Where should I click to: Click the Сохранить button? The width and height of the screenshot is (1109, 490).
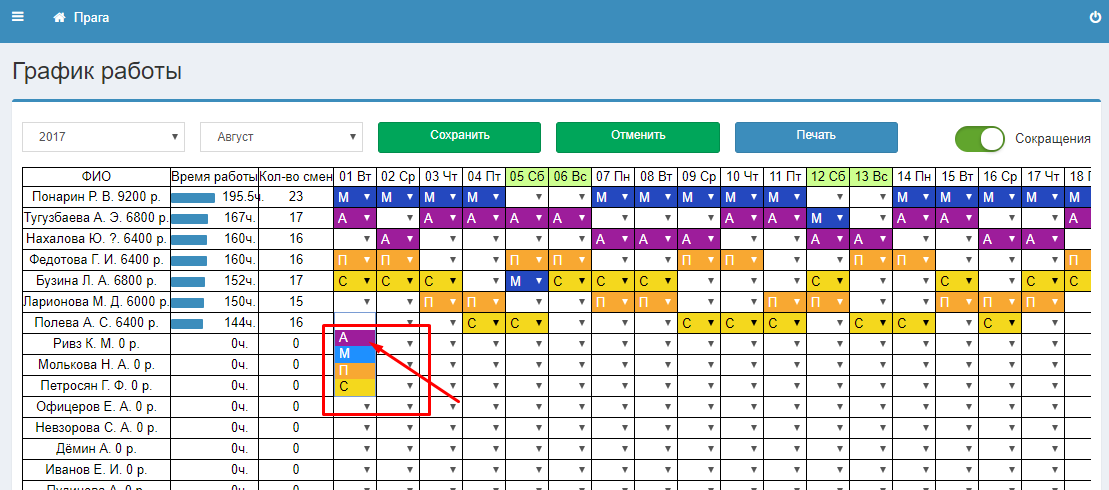click(459, 137)
